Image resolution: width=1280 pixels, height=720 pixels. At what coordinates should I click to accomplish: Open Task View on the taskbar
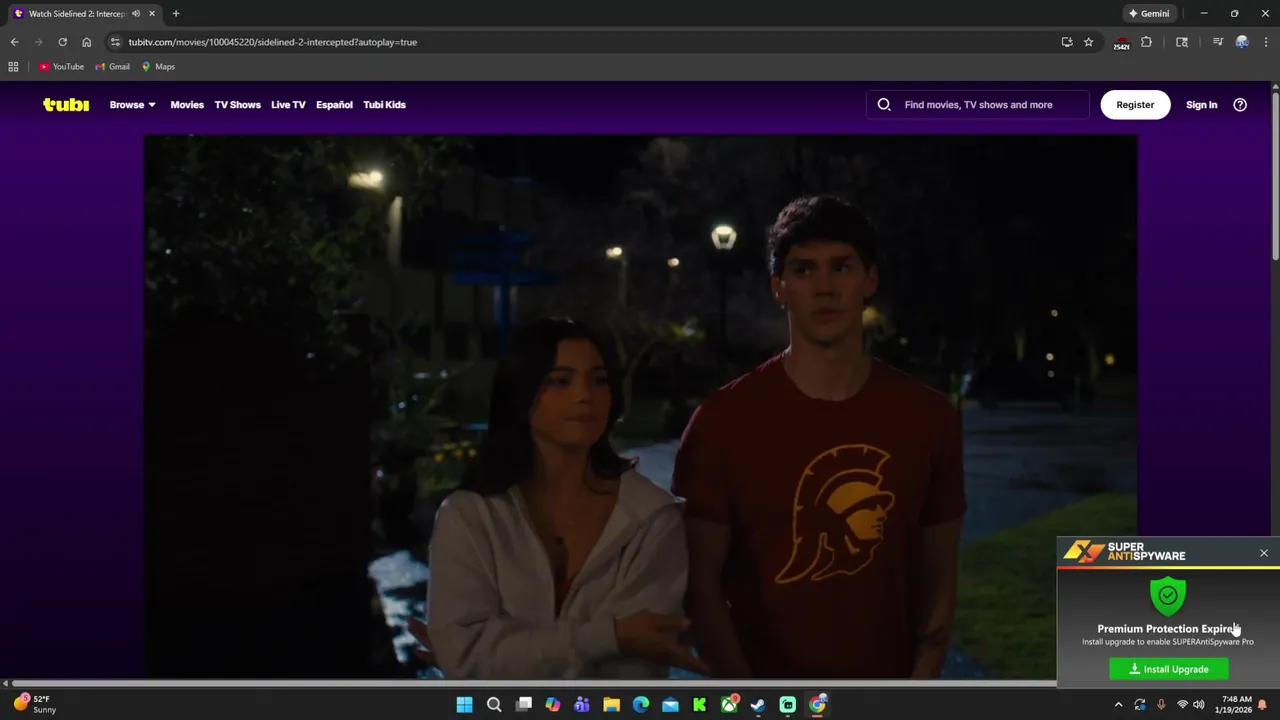[523, 705]
